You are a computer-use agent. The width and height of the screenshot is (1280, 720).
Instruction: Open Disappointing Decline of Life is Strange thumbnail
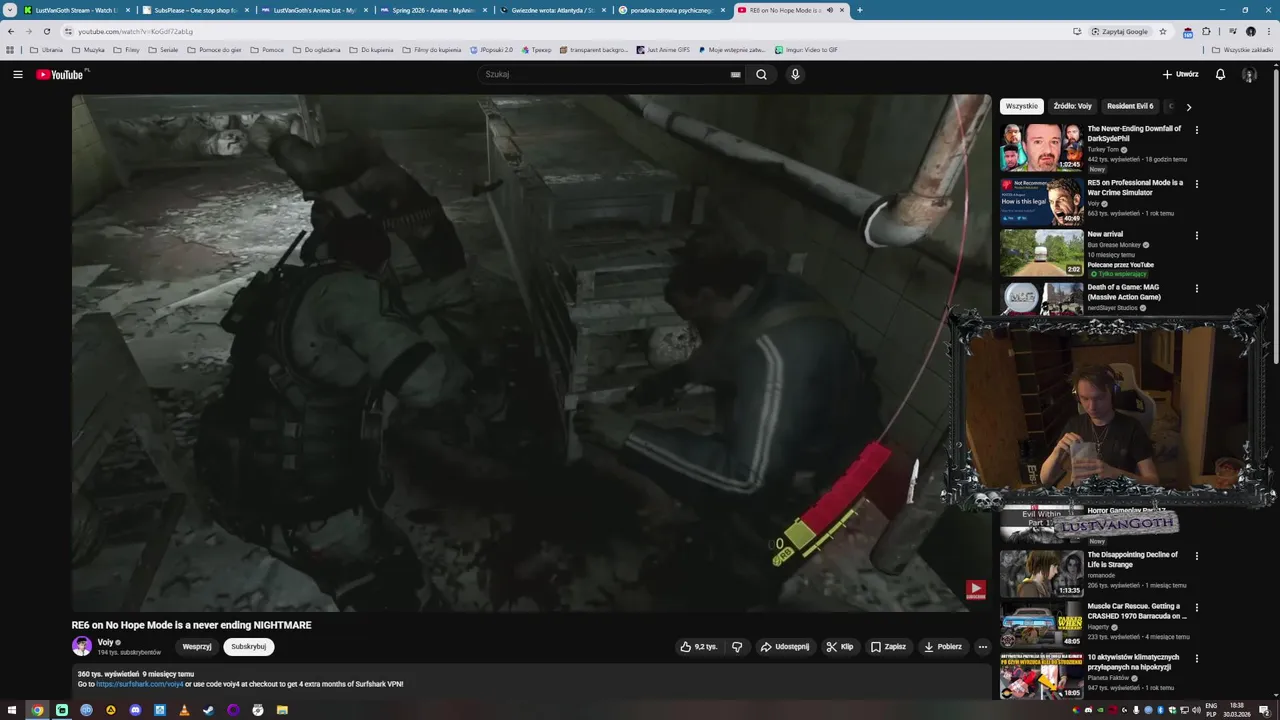pos(1041,573)
